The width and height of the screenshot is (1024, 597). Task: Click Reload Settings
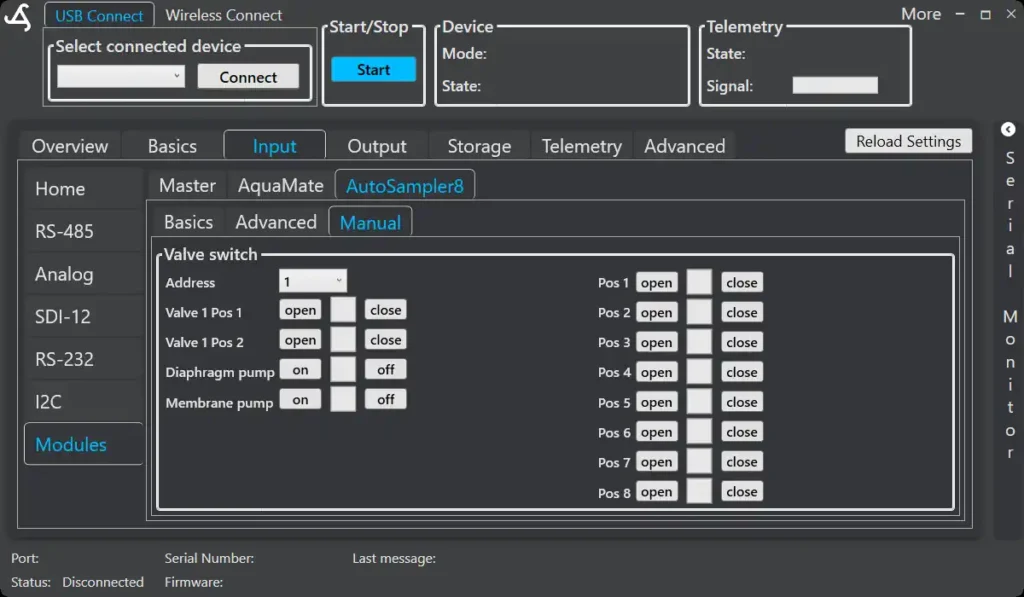[x=908, y=141]
